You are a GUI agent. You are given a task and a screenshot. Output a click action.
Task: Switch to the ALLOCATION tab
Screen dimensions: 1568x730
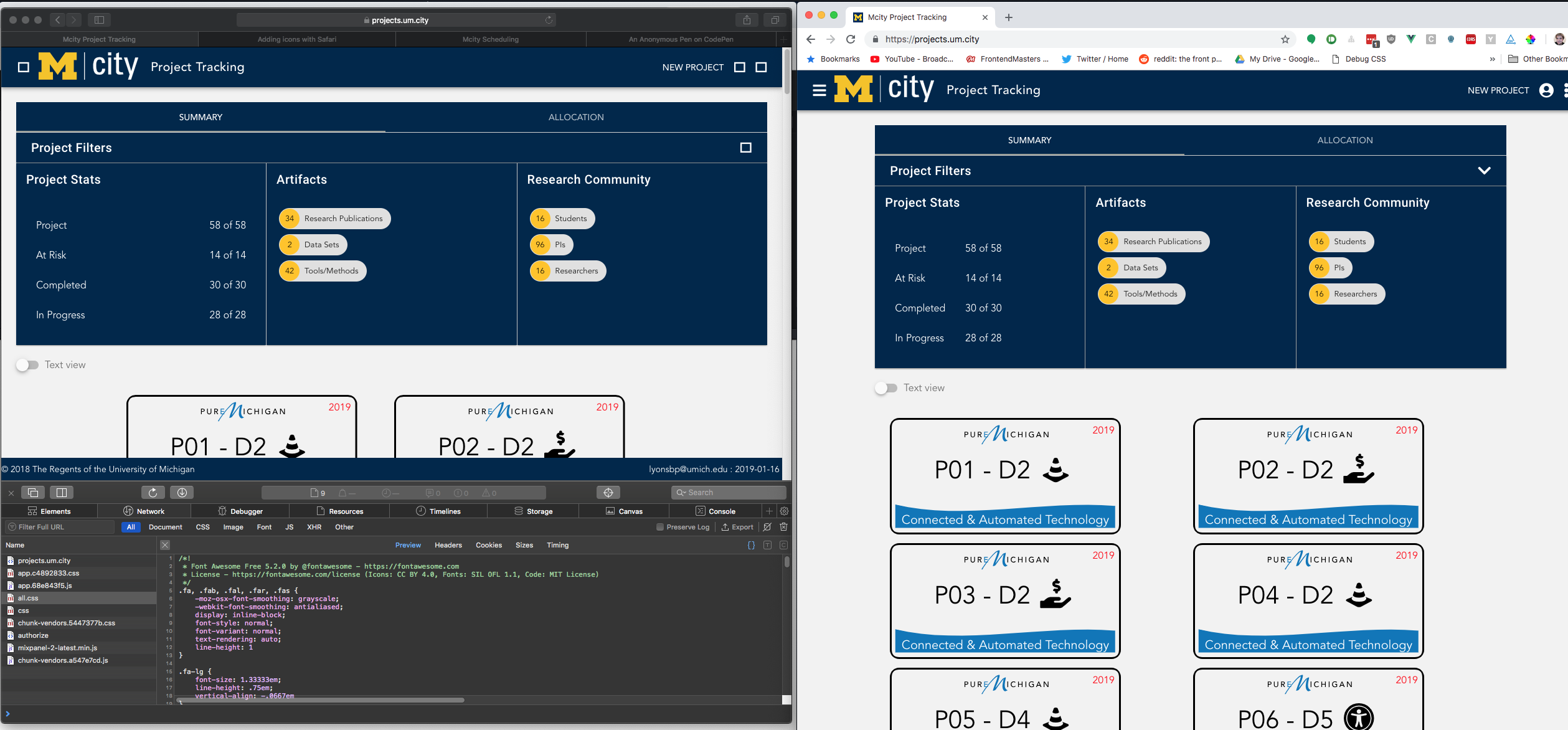coord(1345,140)
